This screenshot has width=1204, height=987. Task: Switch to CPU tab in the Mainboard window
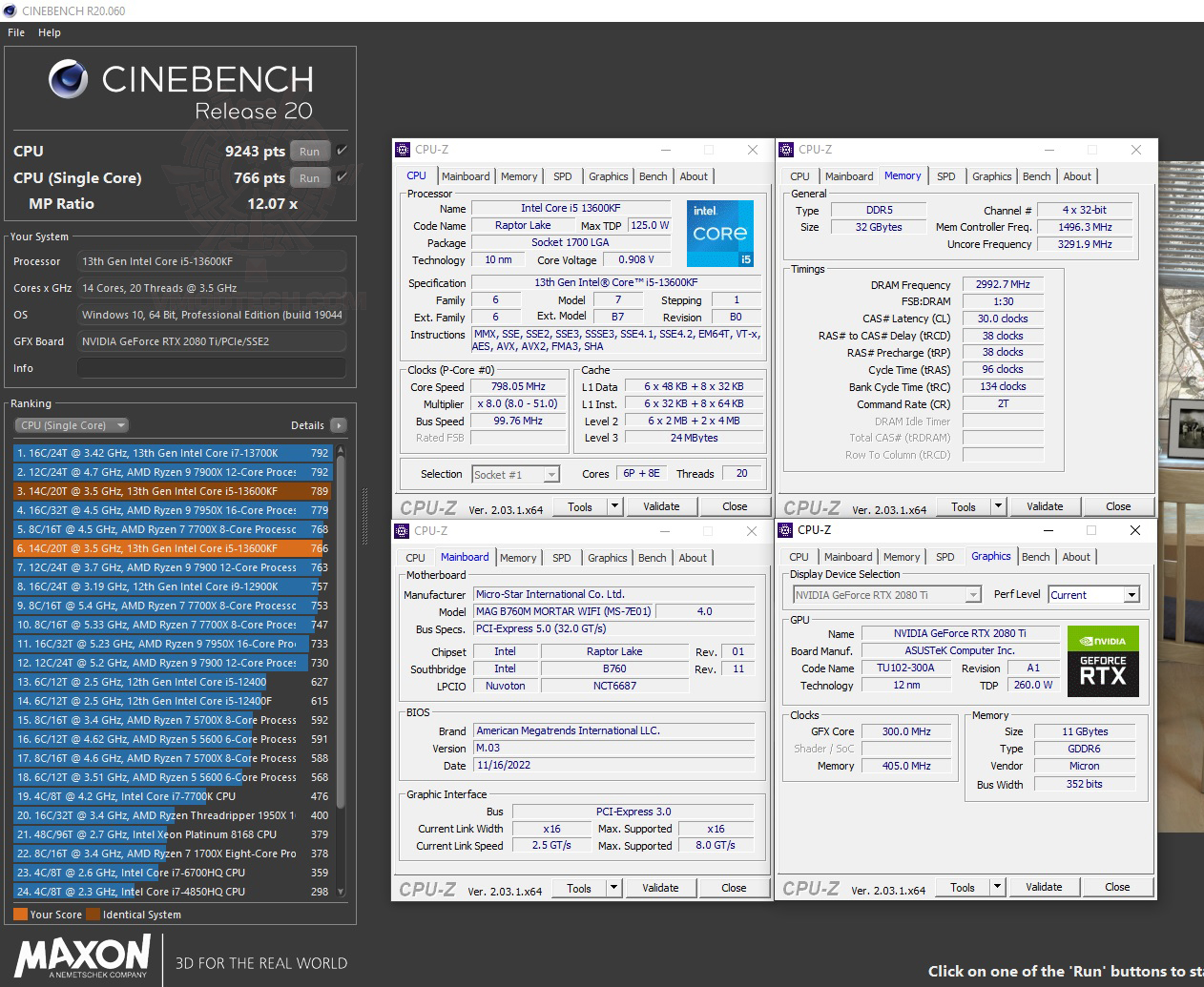click(416, 558)
